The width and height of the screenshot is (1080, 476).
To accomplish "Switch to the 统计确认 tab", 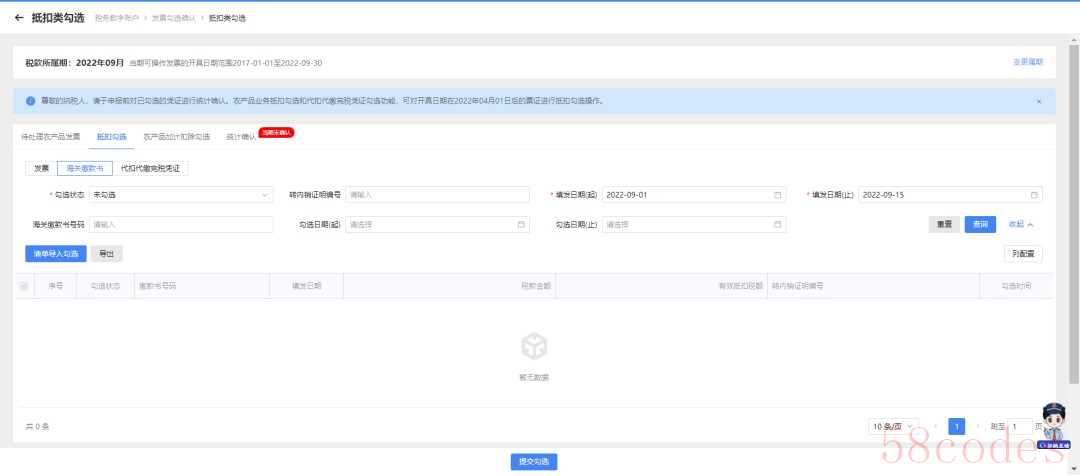I will 239,136.
